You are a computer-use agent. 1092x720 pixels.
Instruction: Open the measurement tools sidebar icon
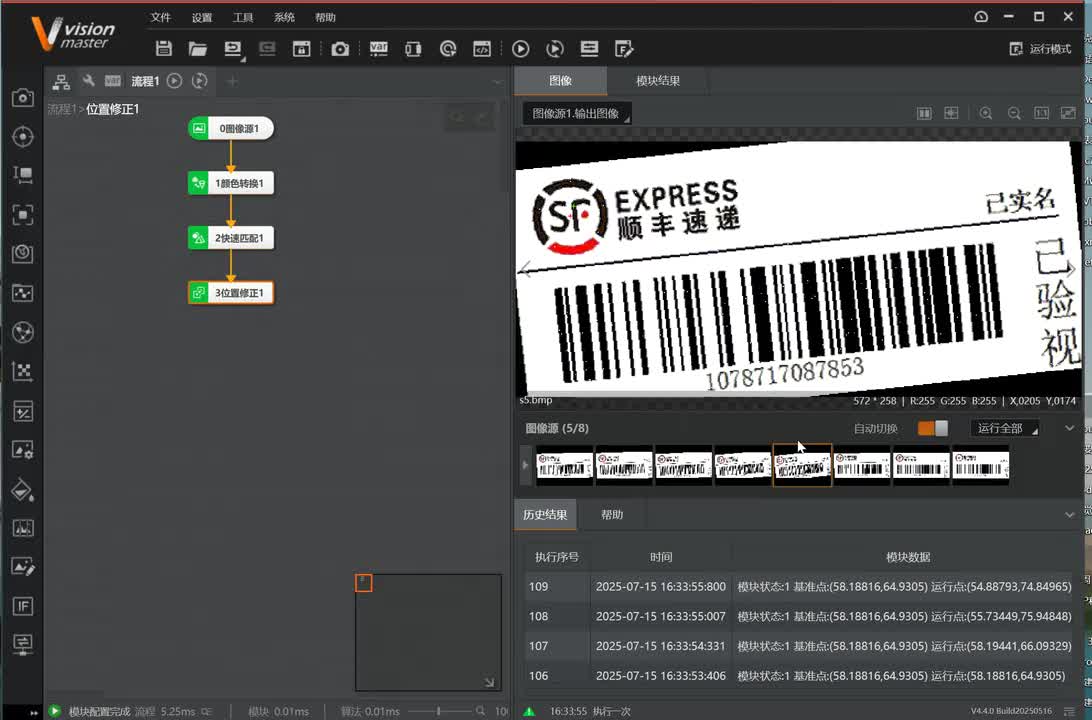click(22, 175)
